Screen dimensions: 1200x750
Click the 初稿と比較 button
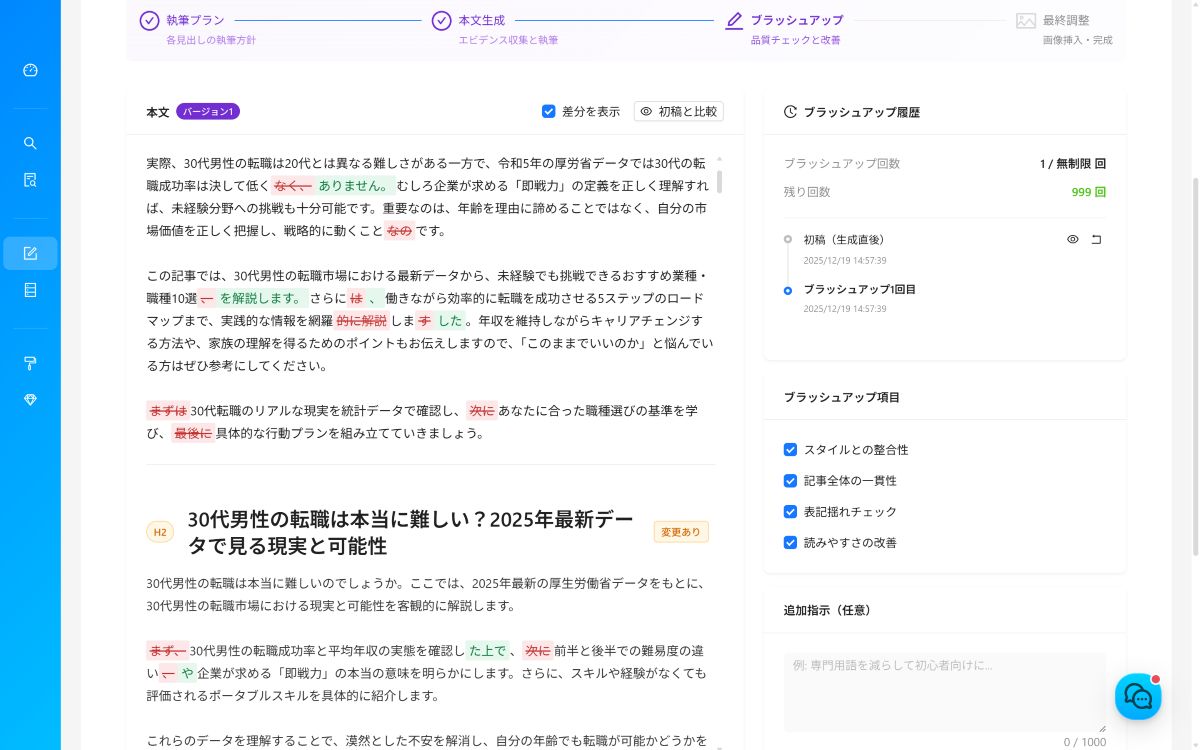[679, 111]
